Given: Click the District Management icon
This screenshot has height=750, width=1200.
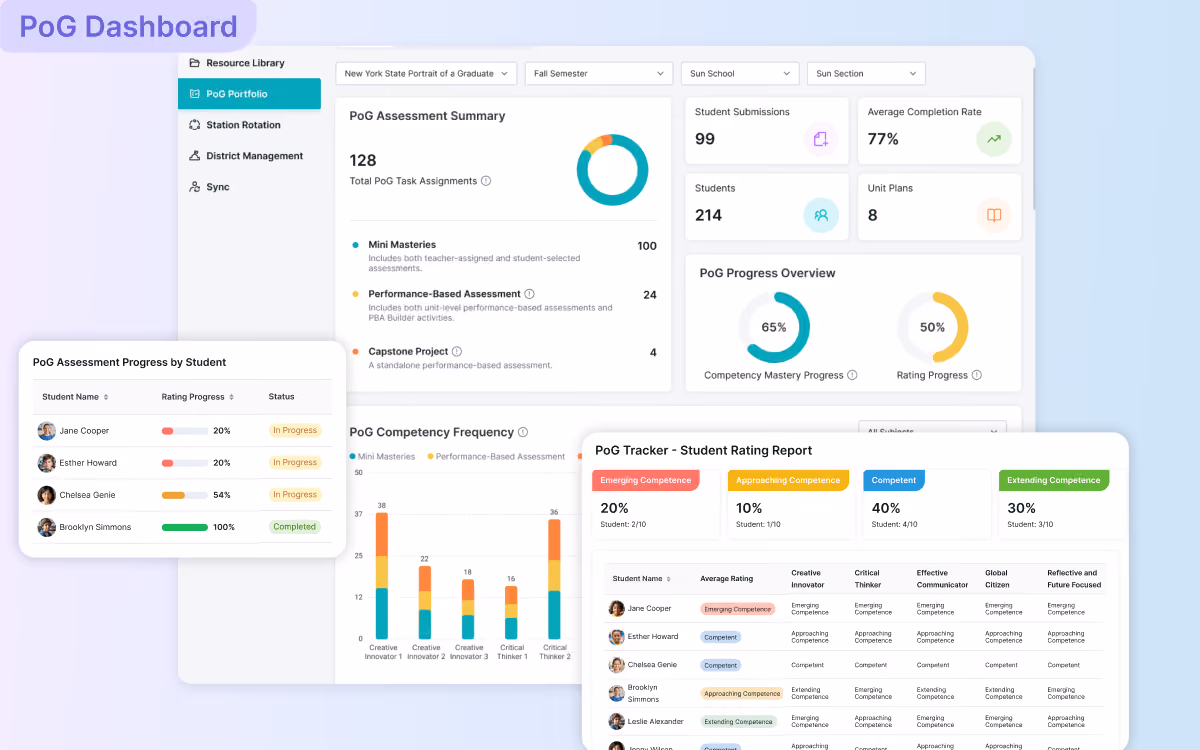Looking at the screenshot, I should [x=195, y=156].
